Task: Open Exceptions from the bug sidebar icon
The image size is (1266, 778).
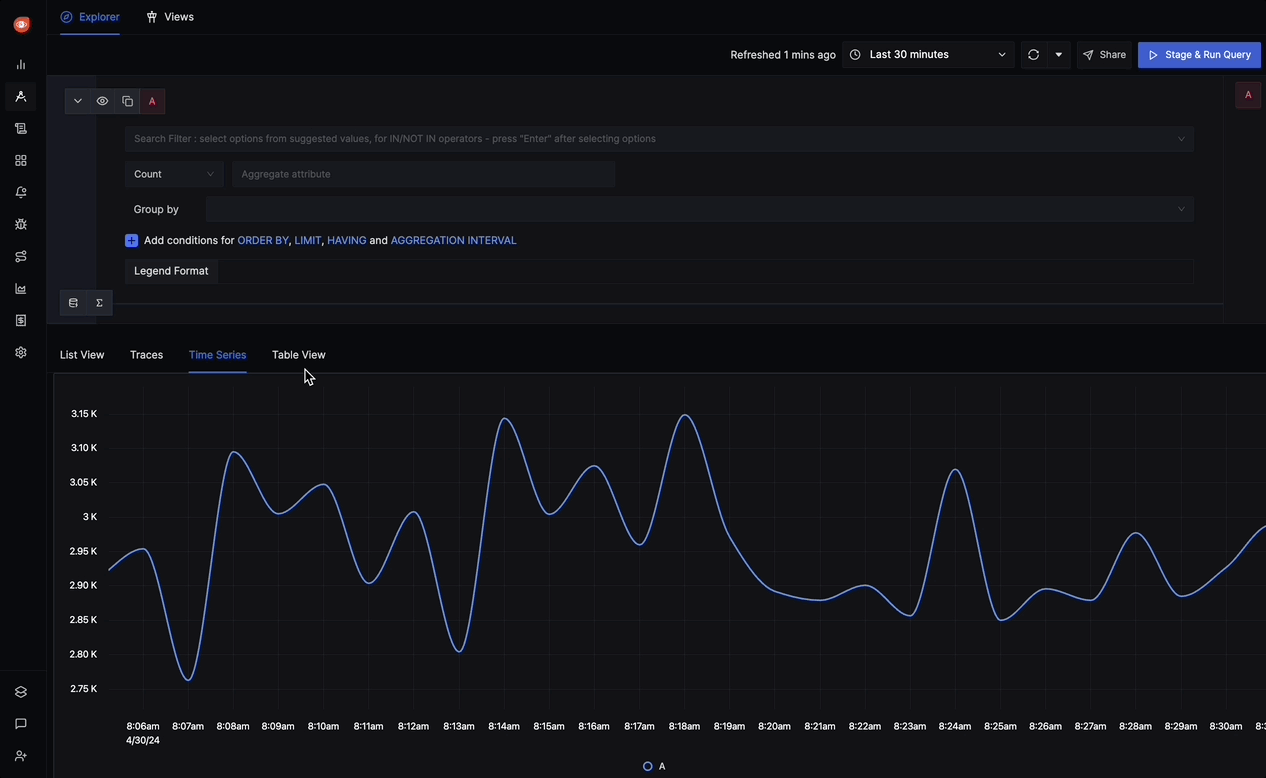Action: point(21,224)
